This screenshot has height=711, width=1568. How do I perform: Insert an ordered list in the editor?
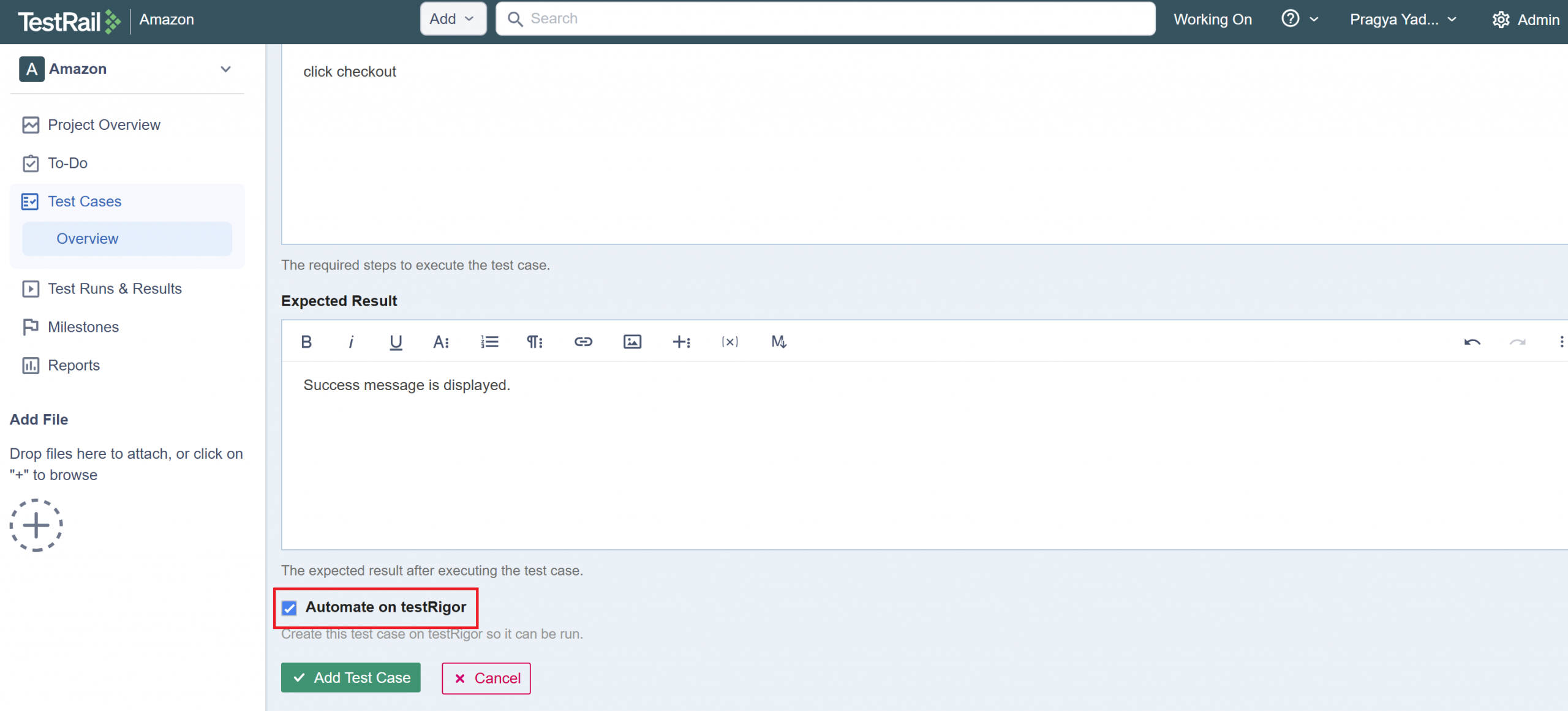pos(489,342)
